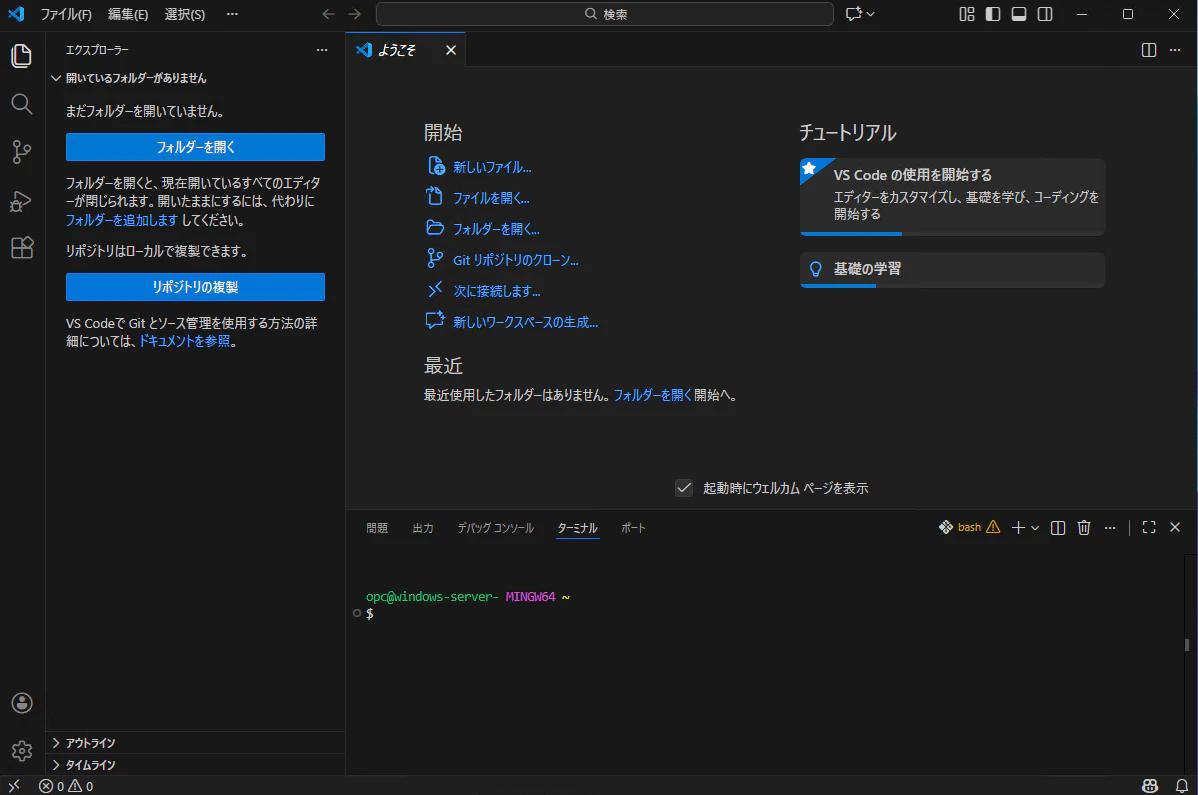
Task: Open Source Control view in activity bar
Action: tap(22, 152)
